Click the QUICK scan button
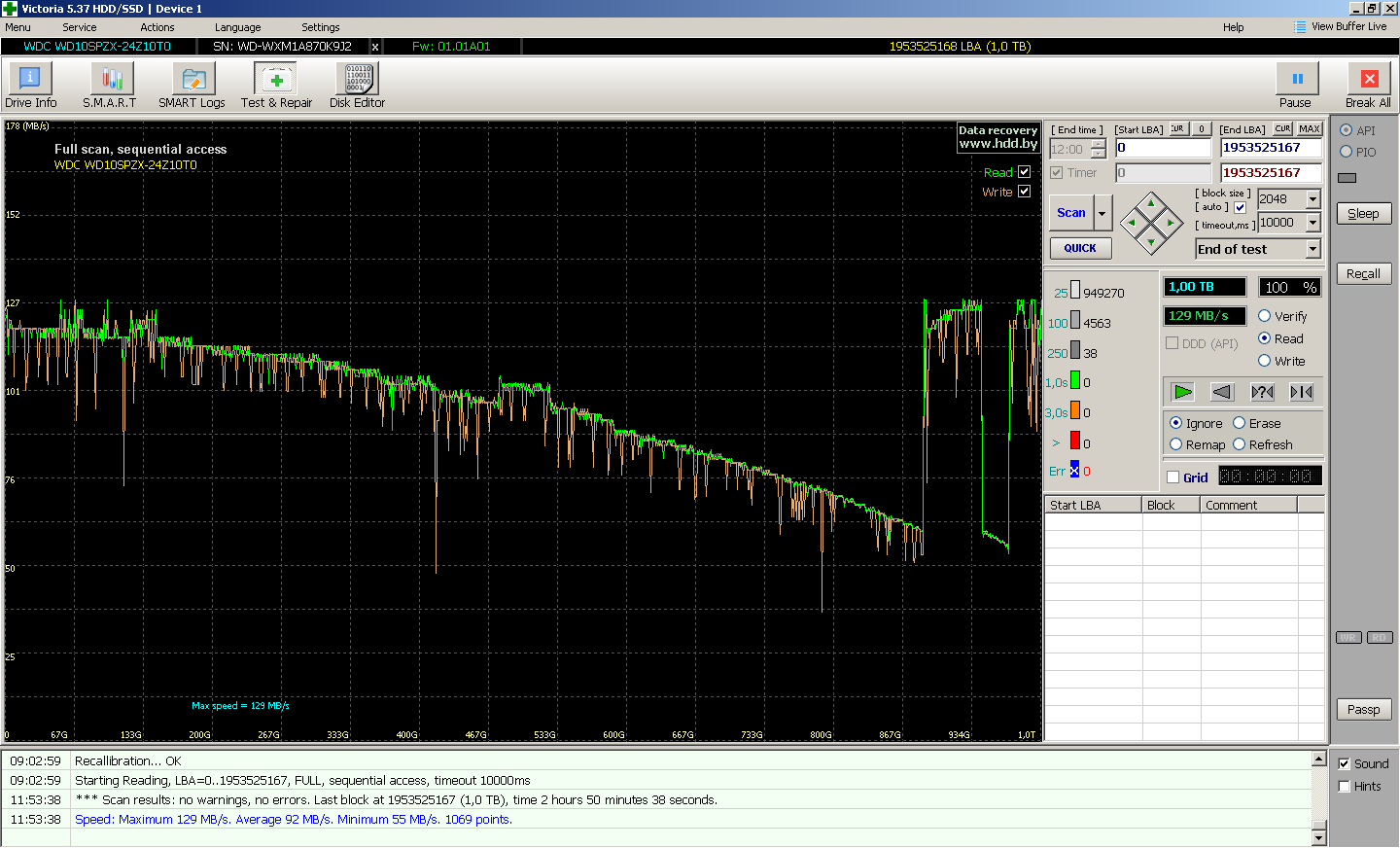Screen dimensions: 1400x848 point(1080,248)
